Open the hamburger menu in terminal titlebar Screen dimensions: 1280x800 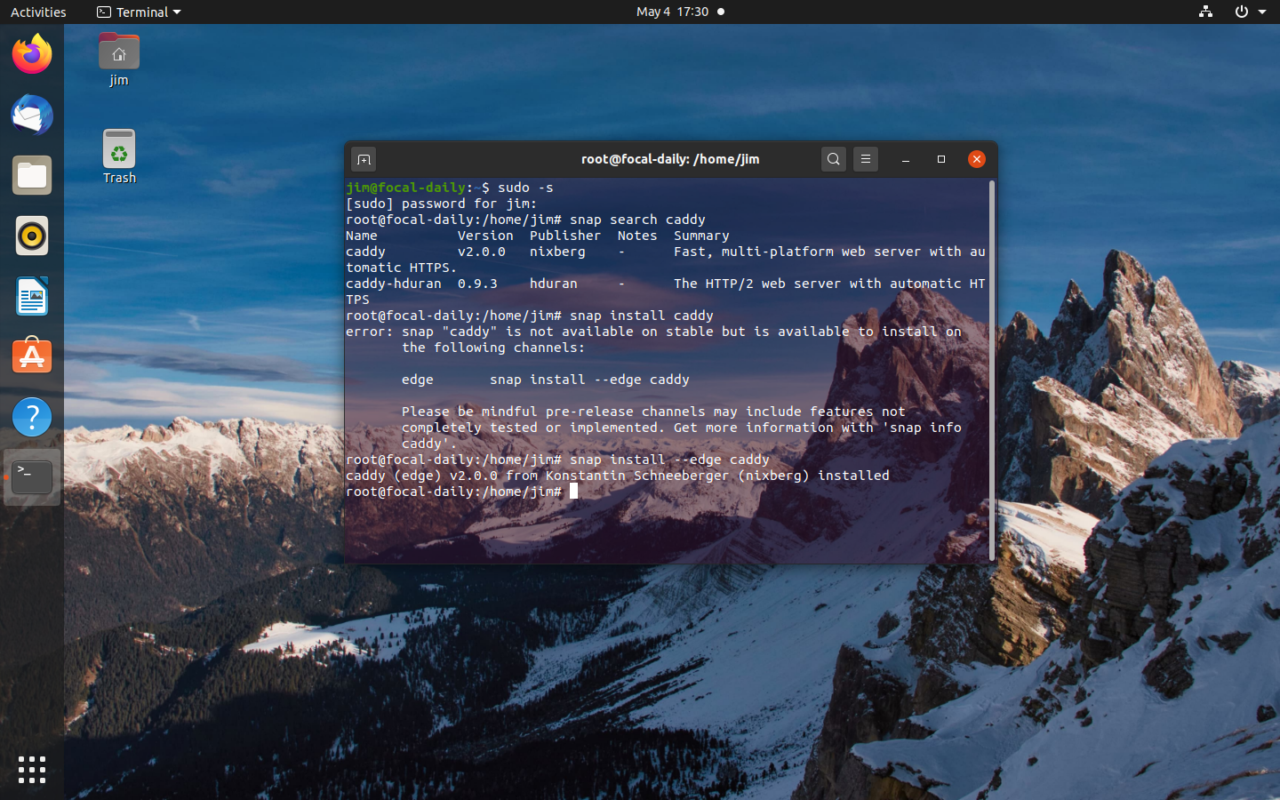pos(864,158)
